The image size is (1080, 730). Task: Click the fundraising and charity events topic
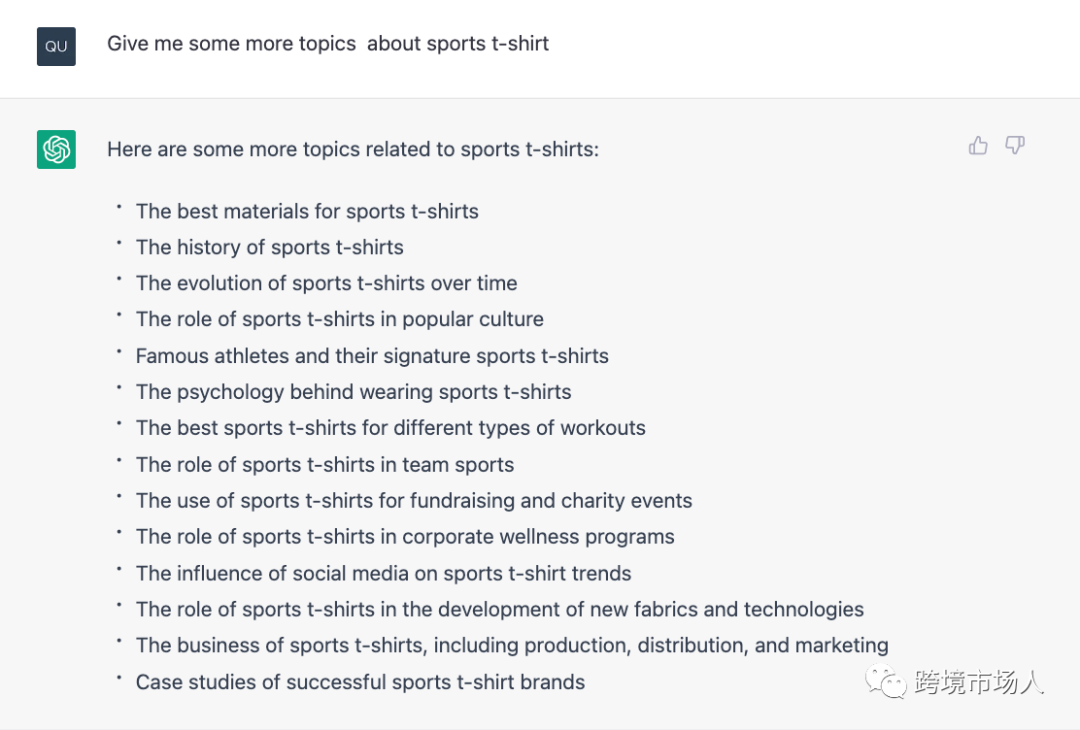414,501
